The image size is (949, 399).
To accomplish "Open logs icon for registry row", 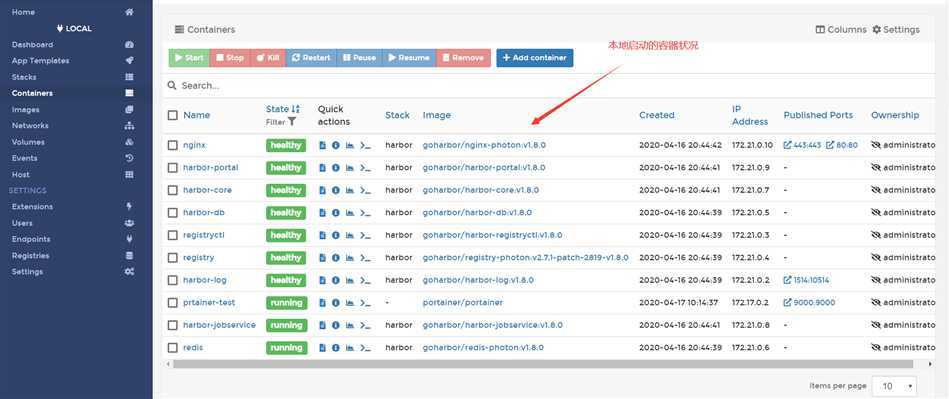I will click(x=323, y=258).
